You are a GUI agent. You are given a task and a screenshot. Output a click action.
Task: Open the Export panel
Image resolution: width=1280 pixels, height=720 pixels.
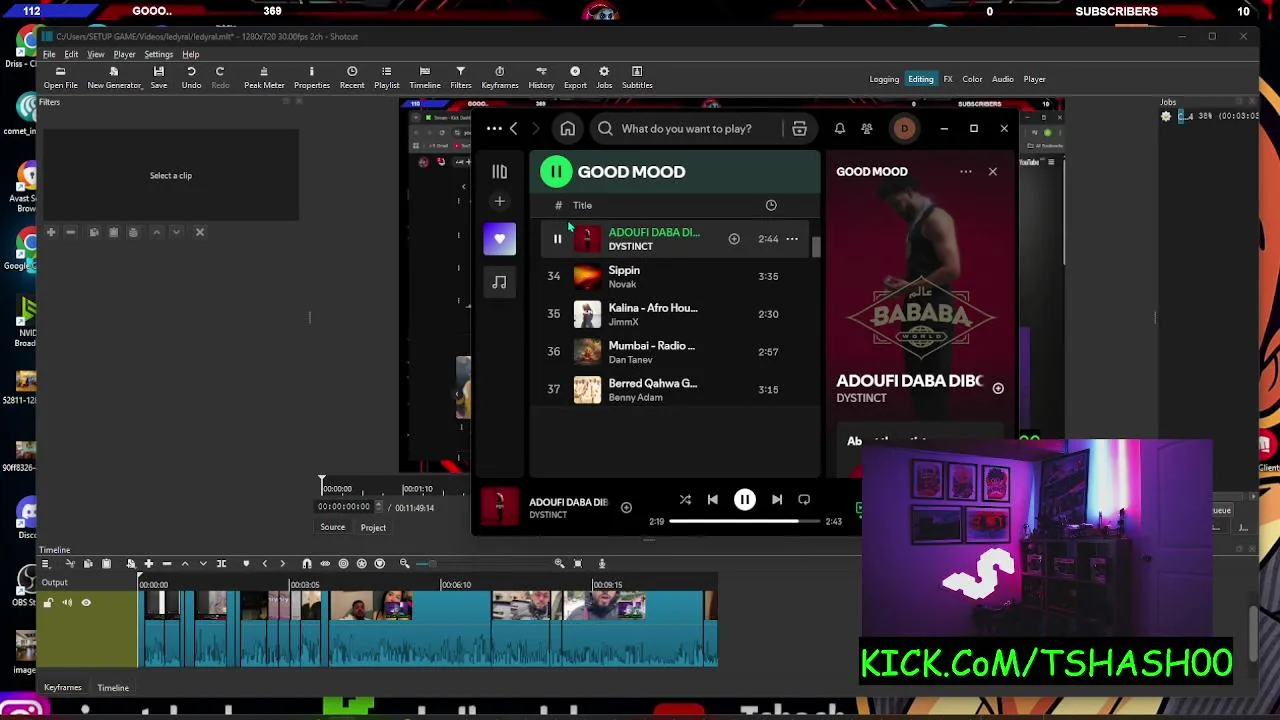[575, 77]
